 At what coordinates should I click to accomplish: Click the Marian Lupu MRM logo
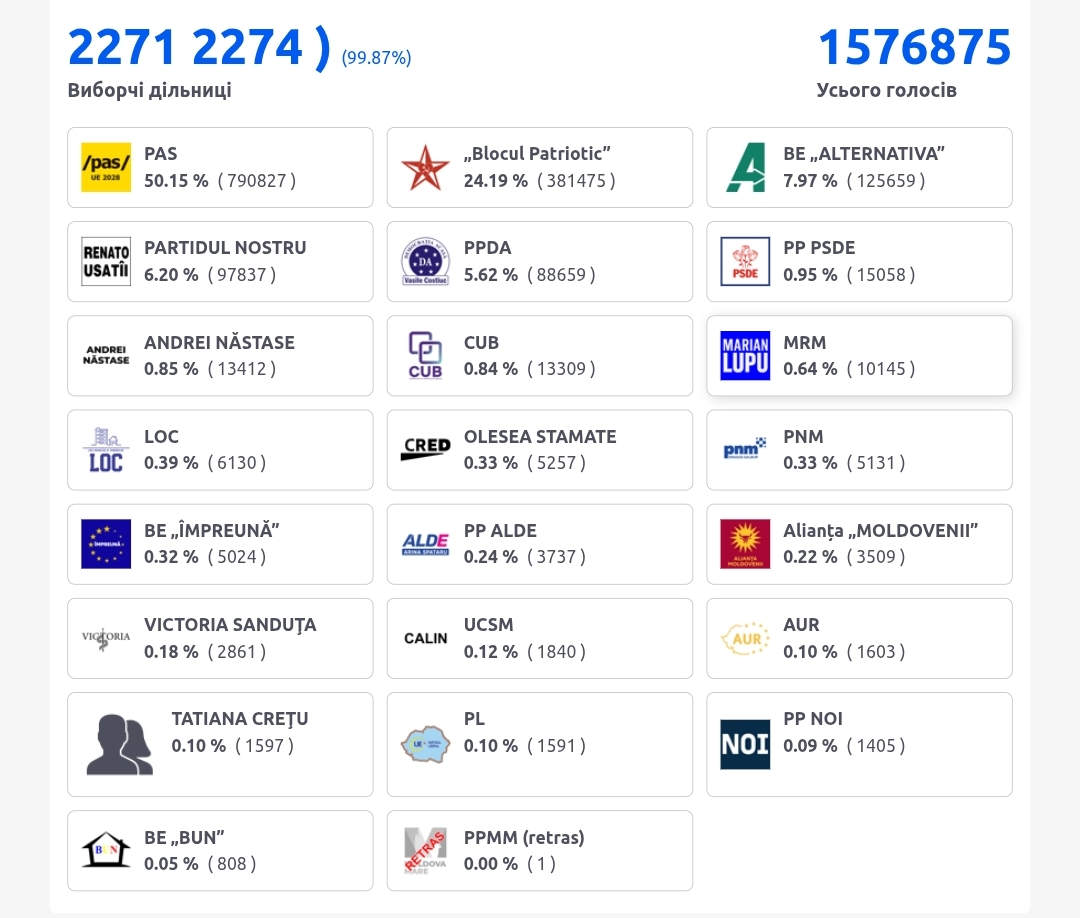745,355
